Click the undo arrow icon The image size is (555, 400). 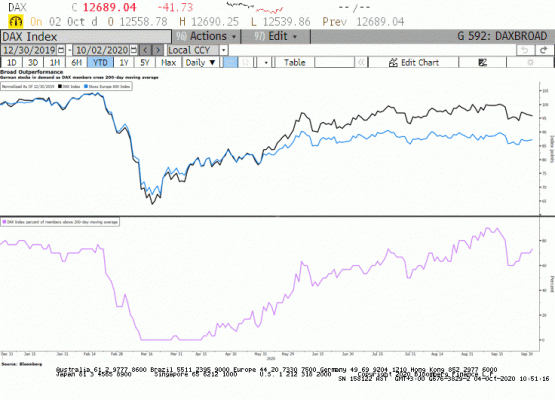525,50
